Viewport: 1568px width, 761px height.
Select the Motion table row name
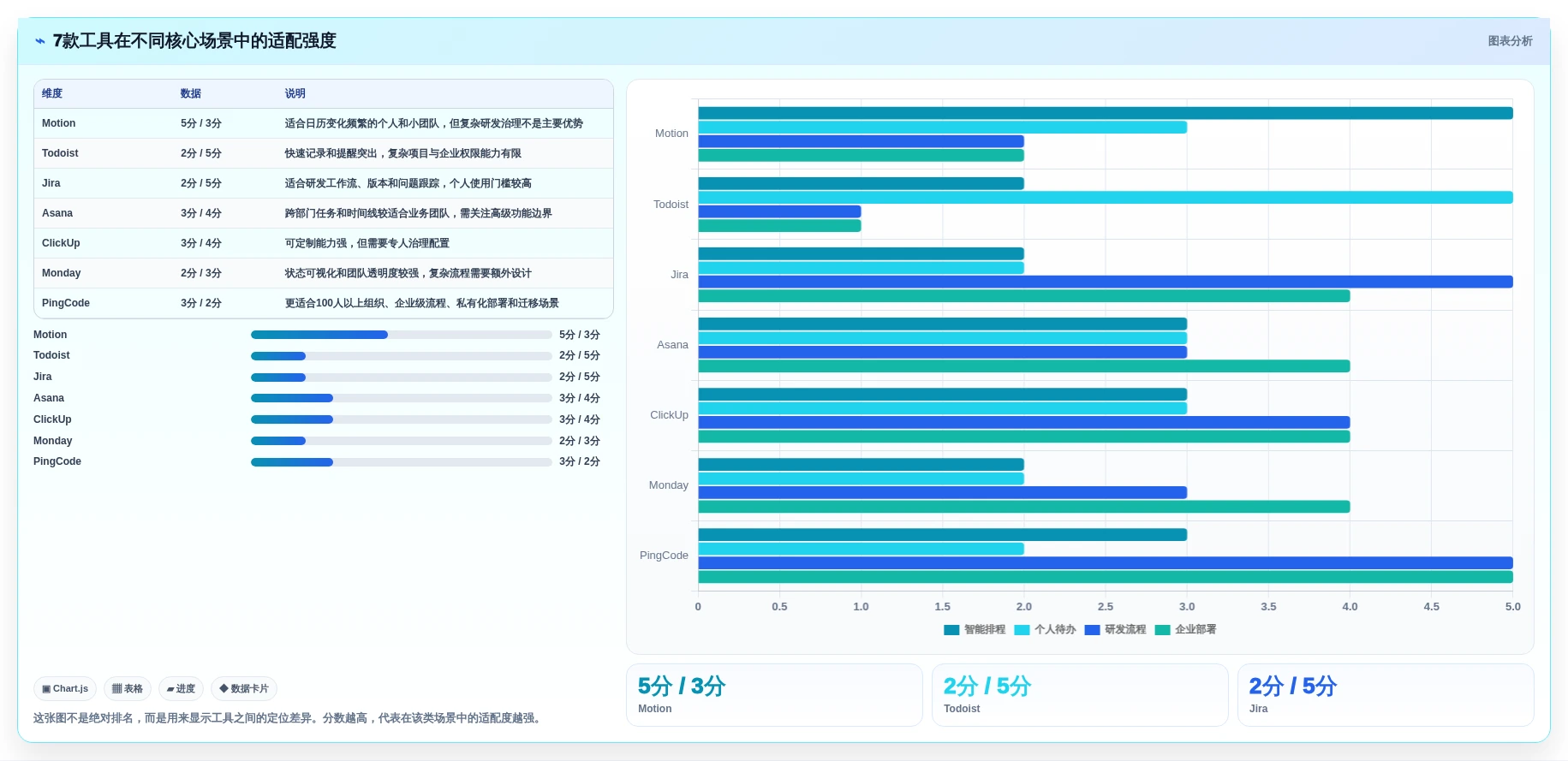(x=58, y=123)
